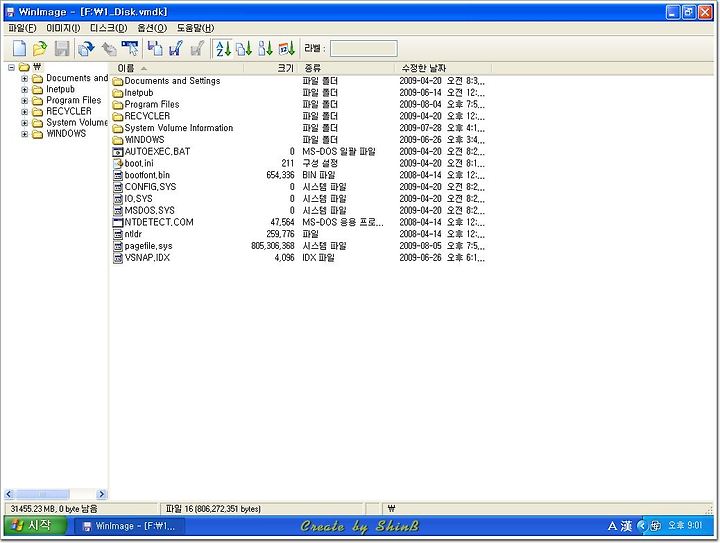
Task: Click the bootfont.bin file icon
Action: coord(118,175)
